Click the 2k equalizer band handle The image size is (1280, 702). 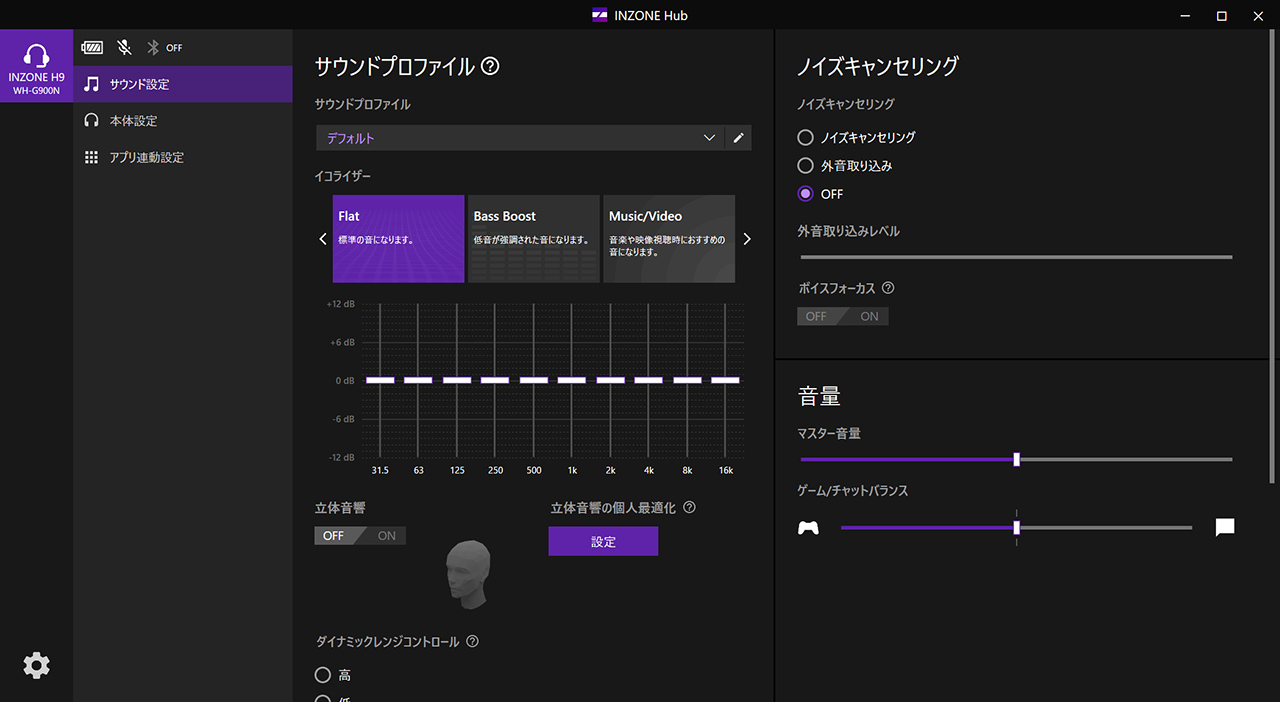tap(611, 380)
